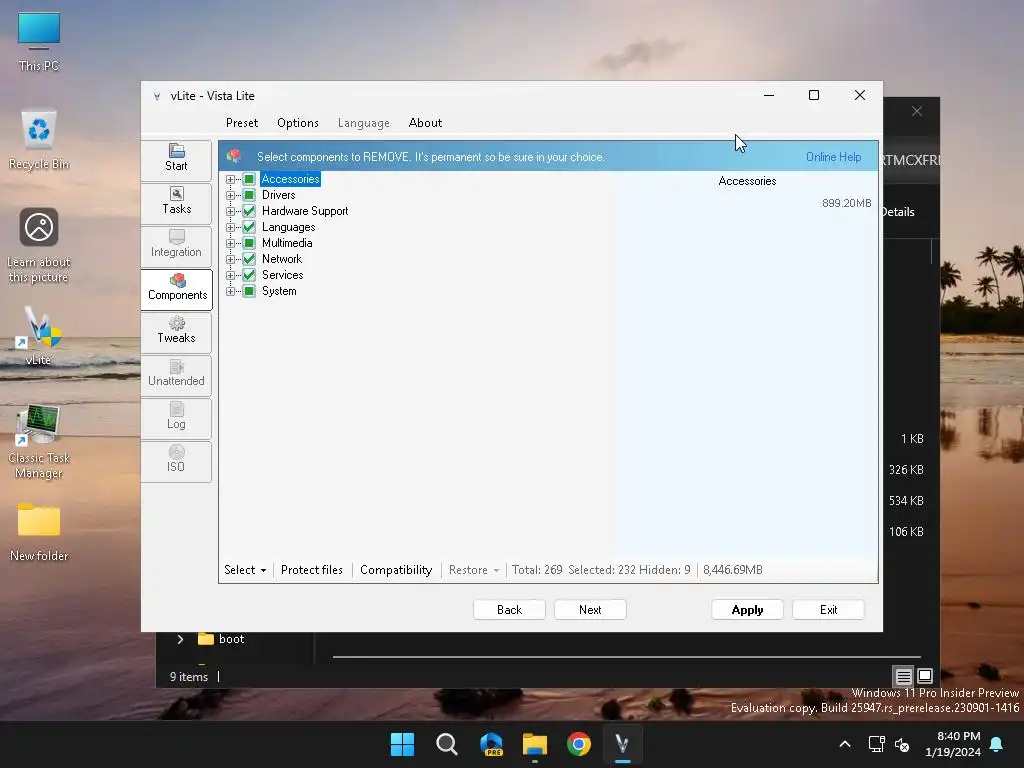Launch Edge Preview from taskbar
Image resolution: width=1024 pixels, height=768 pixels.
pos(491,744)
